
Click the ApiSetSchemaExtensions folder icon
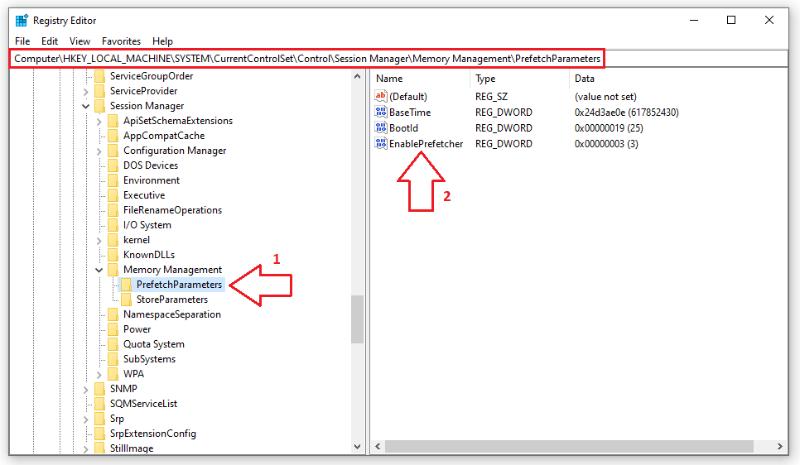click(113, 120)
